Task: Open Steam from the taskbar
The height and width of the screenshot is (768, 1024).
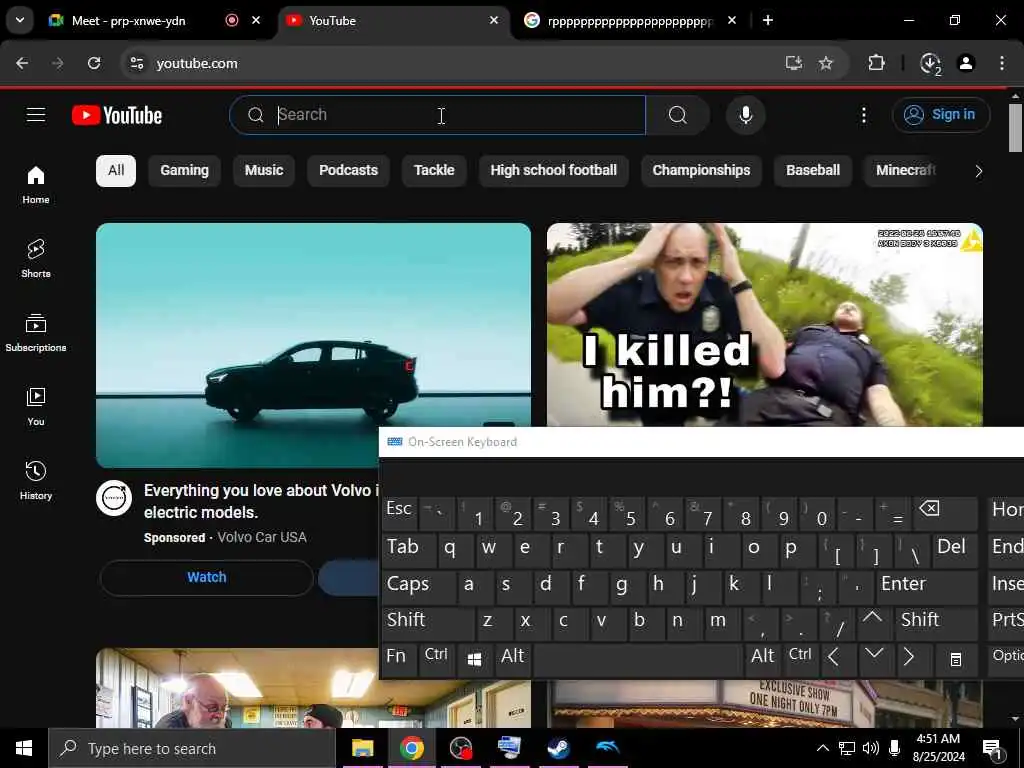Action: 558,748
